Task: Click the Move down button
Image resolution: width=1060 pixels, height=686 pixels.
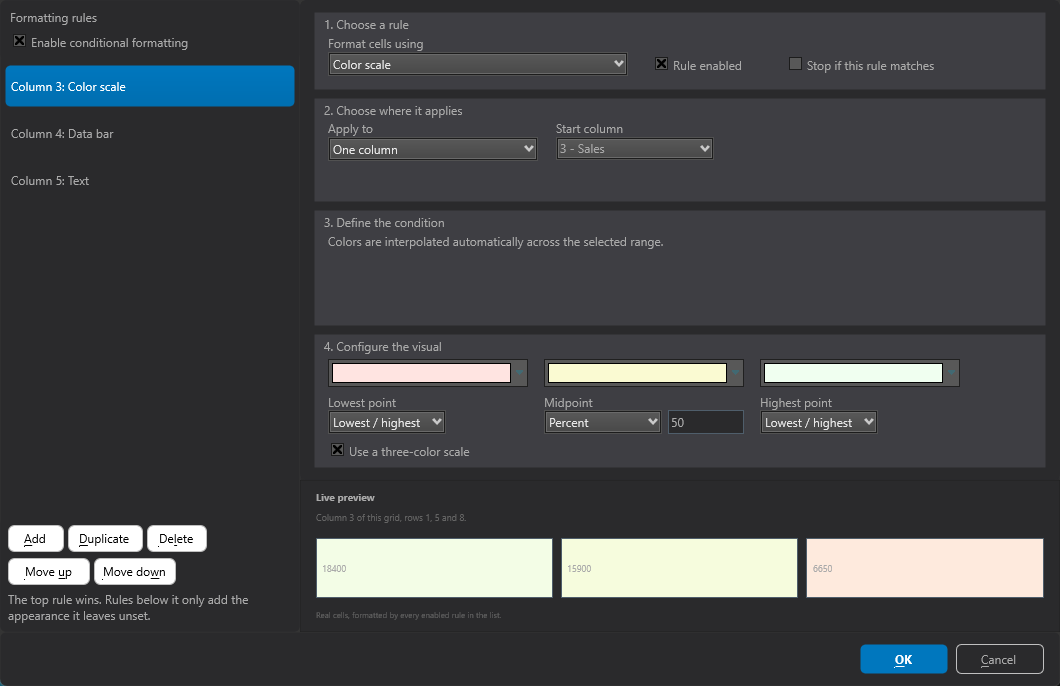Action: pyautogui.click(x=135, y=572)
